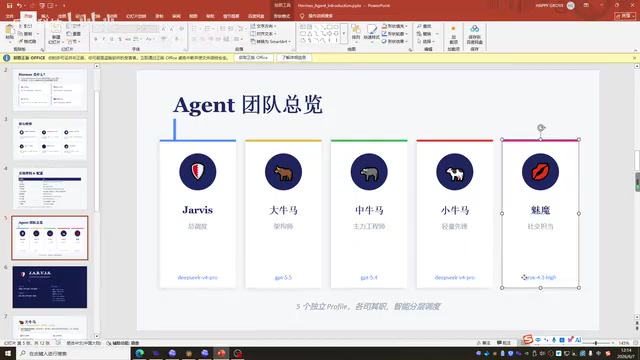Select slide 3 thumbnail
This screenshot has height=360, width=640.
(x=50, y=139)
